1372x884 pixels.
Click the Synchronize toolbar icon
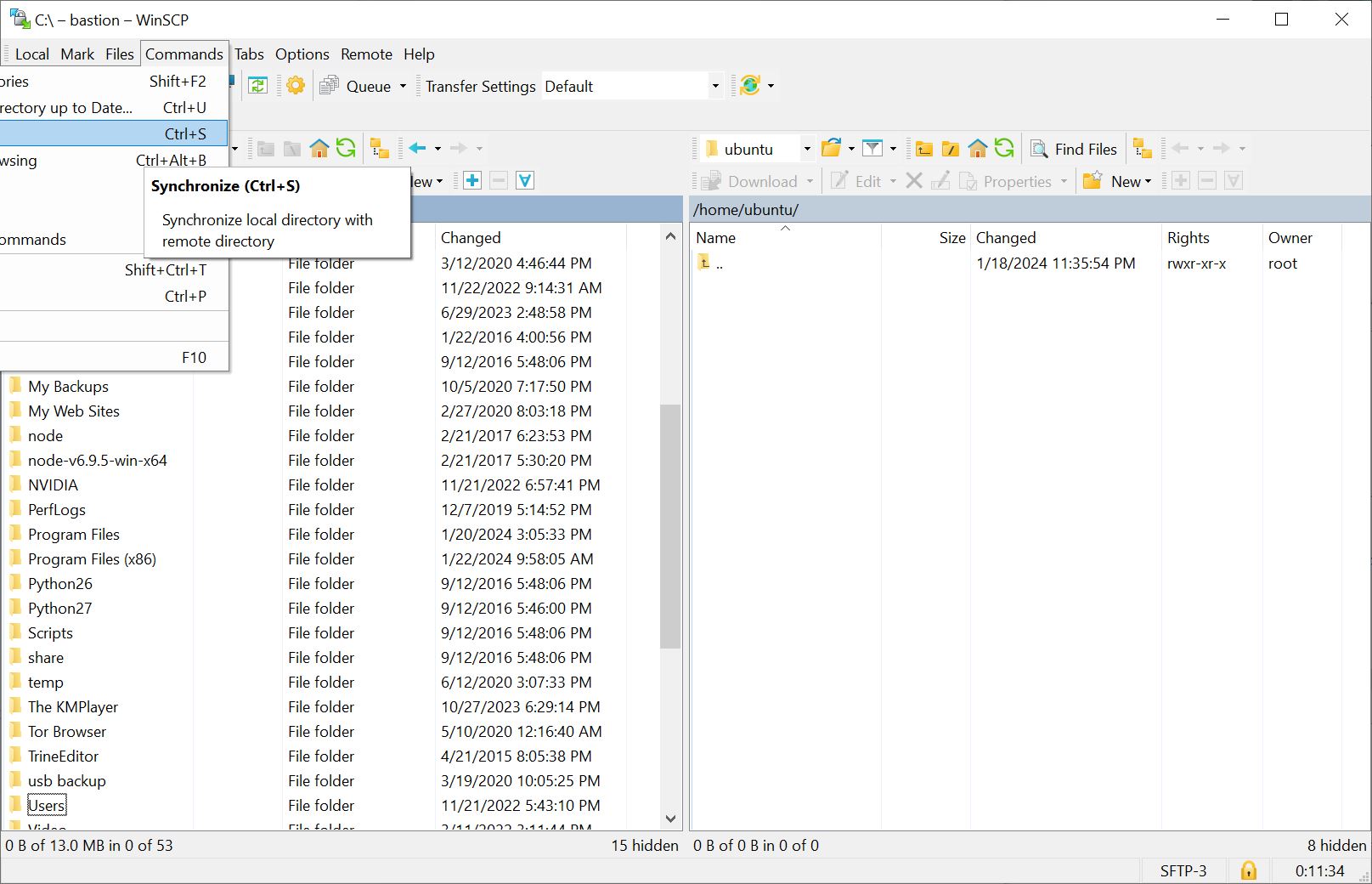pyautogui.click(x=257, y=86)
